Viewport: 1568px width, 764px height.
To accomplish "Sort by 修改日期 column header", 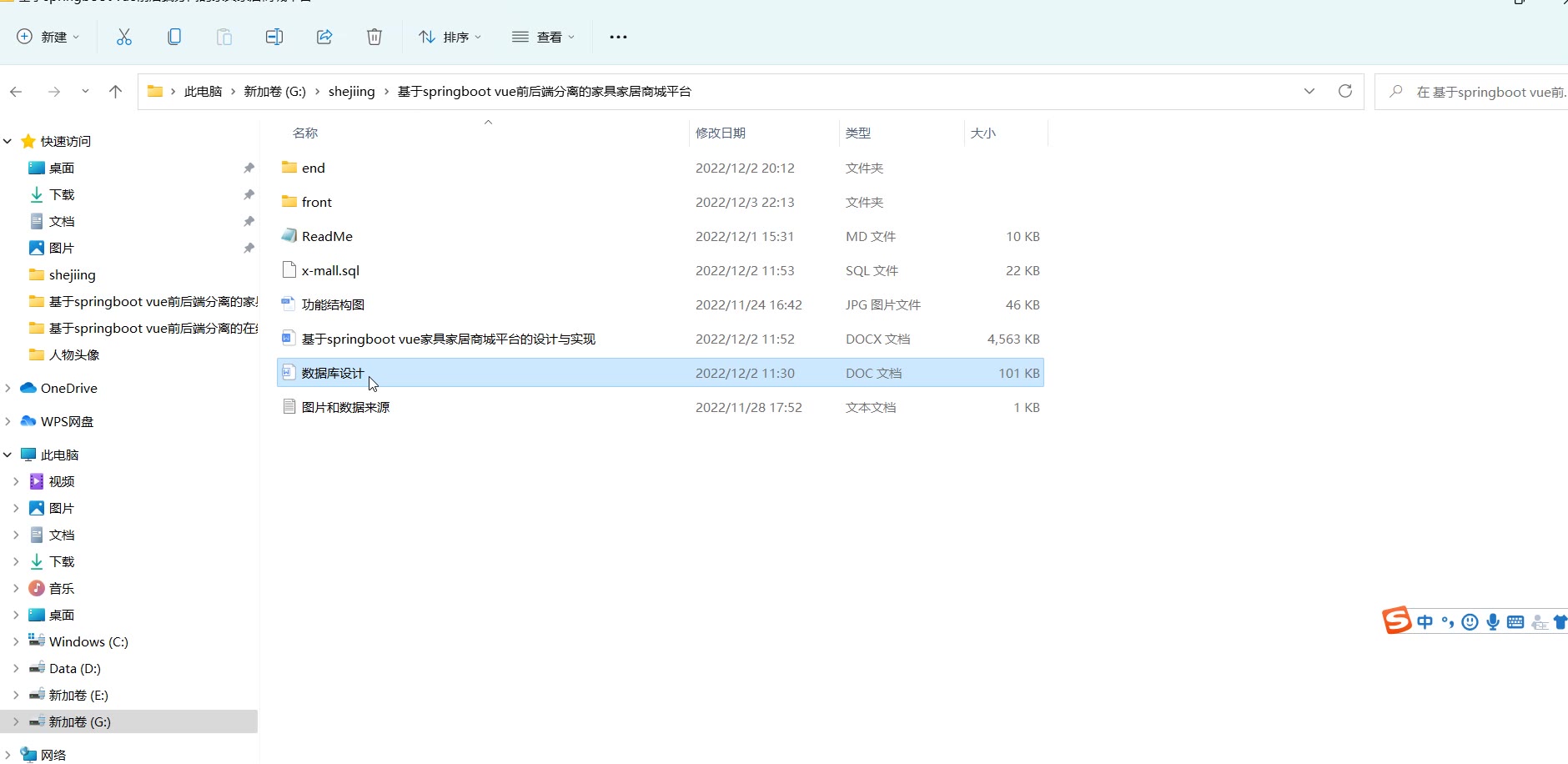I will (721, 133).
